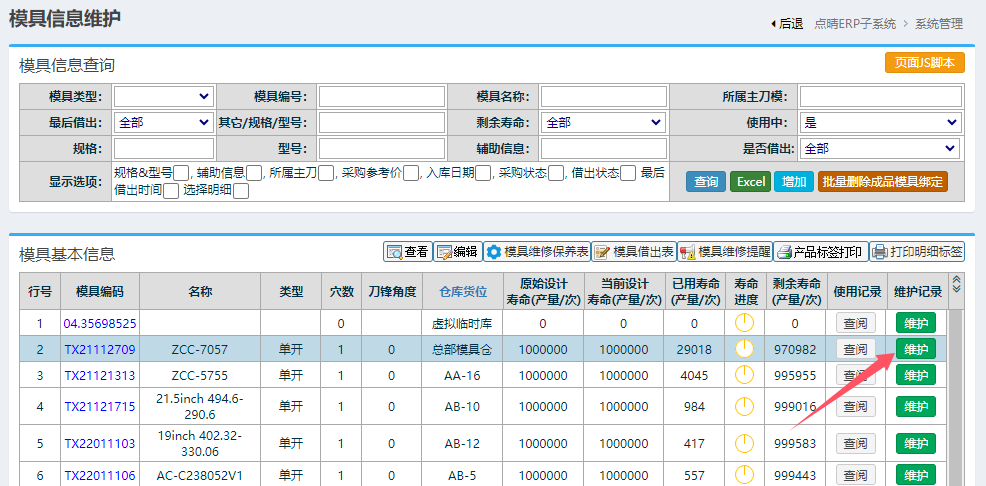The height and width of the screenshot is (486, 986).
Task: Click the Excel export button
Action: click(x=750, y=182)
